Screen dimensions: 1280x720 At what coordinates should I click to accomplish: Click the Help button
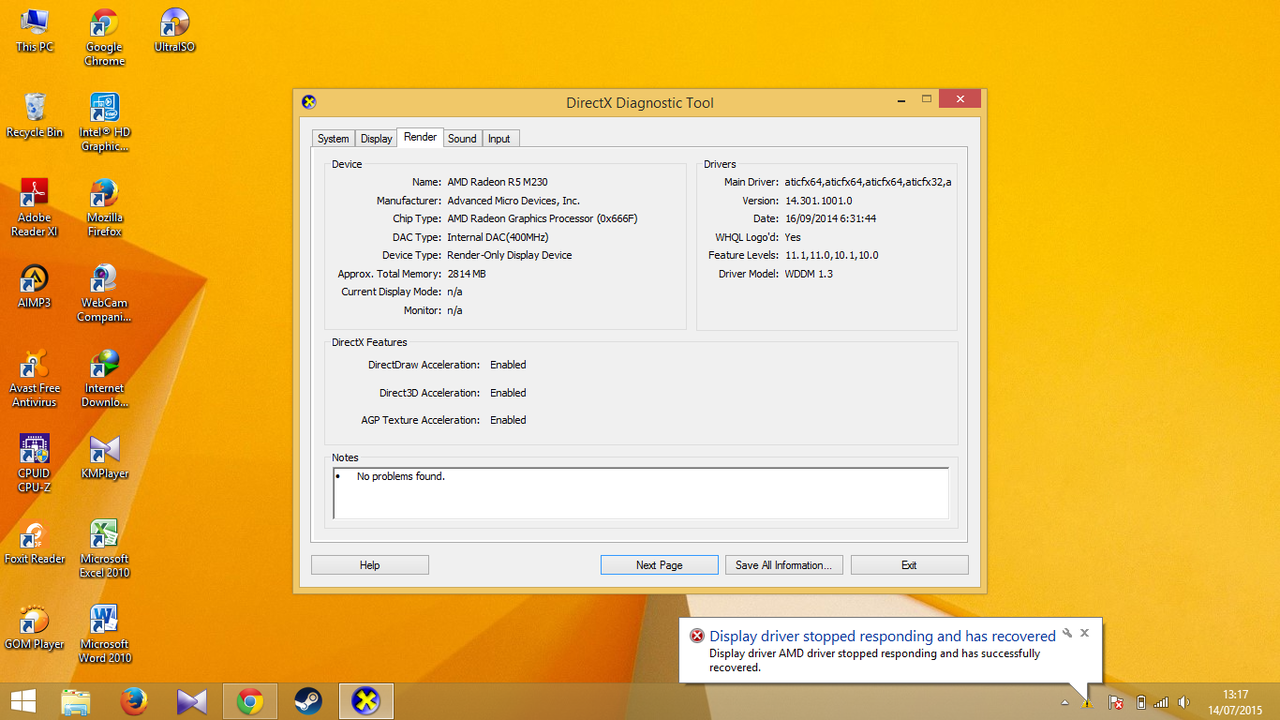[x=370, y=565]
